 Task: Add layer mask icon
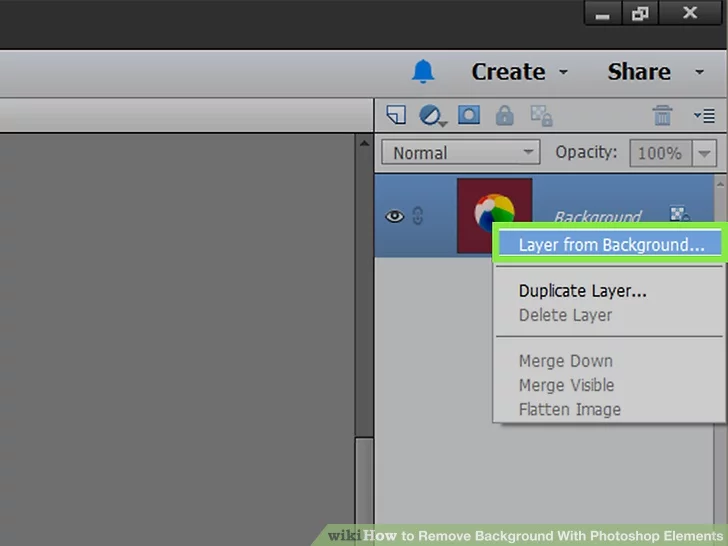(x=469, y=114)
